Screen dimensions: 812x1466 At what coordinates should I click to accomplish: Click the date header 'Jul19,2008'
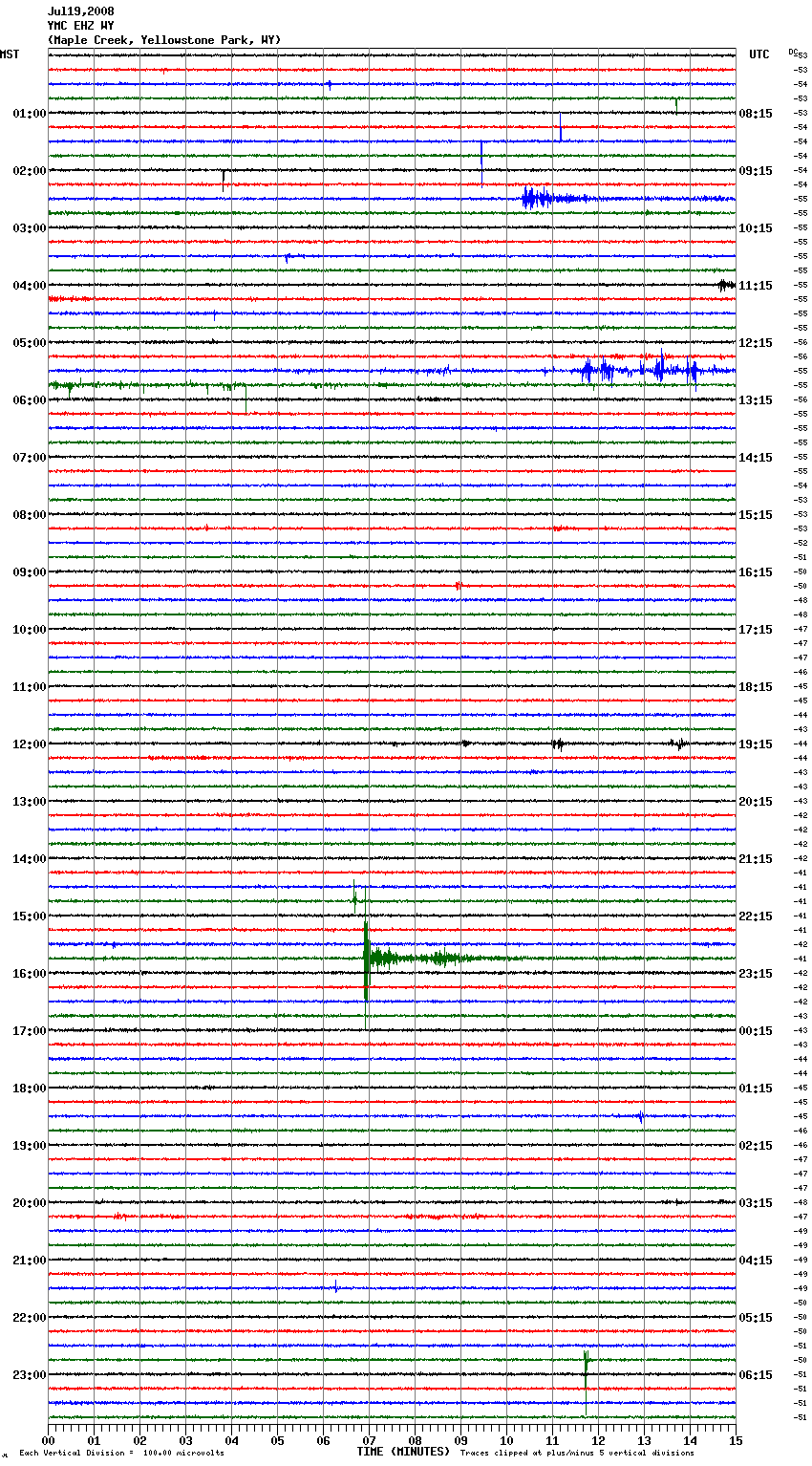click(81, 11)
